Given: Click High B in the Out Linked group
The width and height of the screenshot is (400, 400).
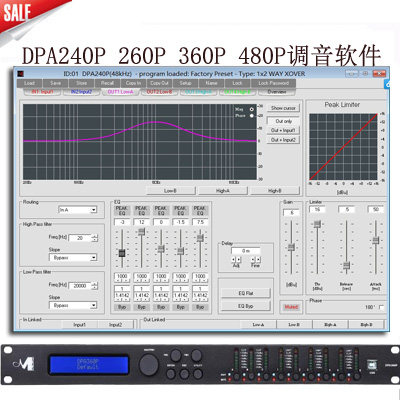Looking at the screenshot, I should click(x=366, y=325).
